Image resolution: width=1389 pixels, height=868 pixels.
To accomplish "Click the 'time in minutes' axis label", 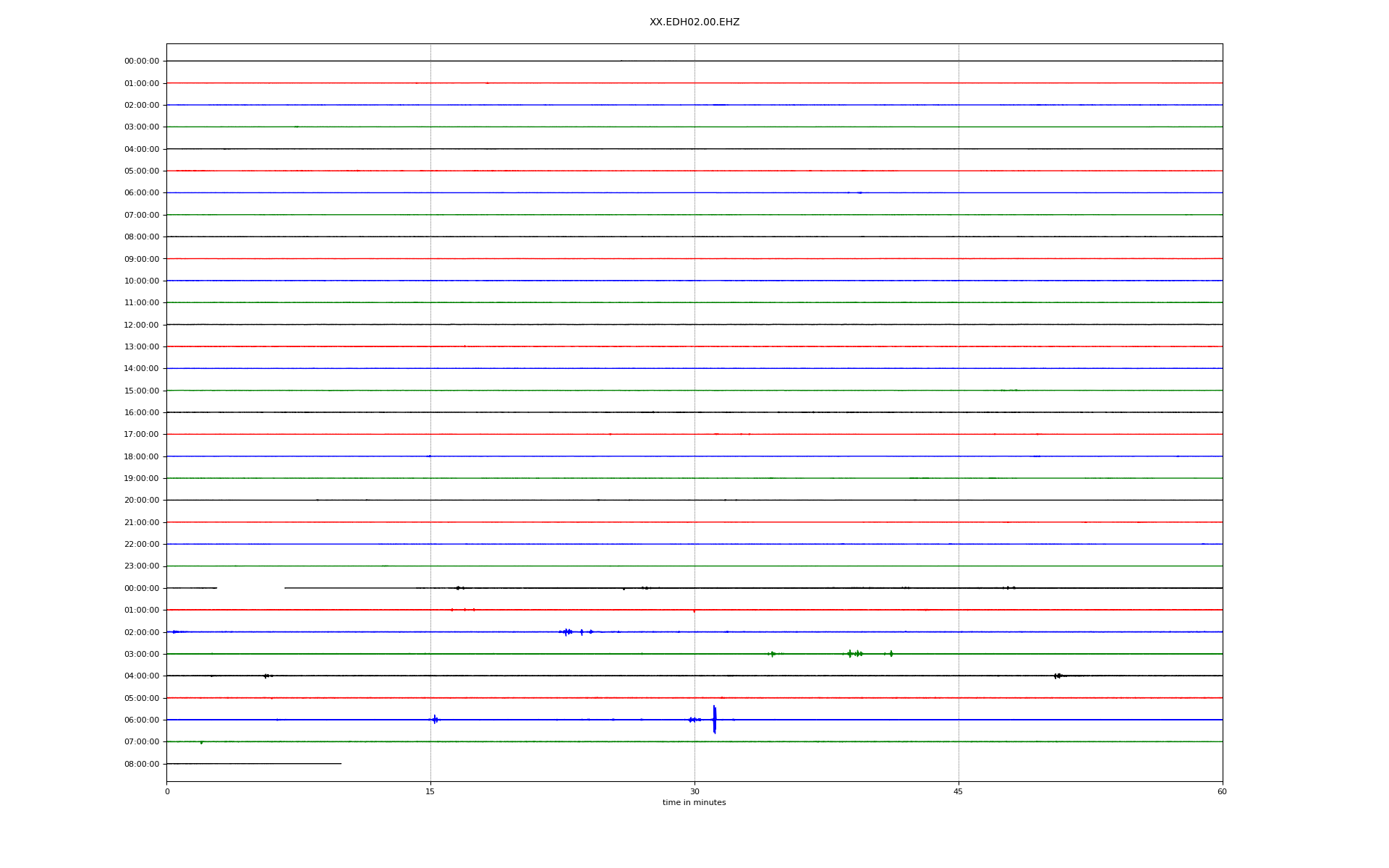I will pos(694,802).
